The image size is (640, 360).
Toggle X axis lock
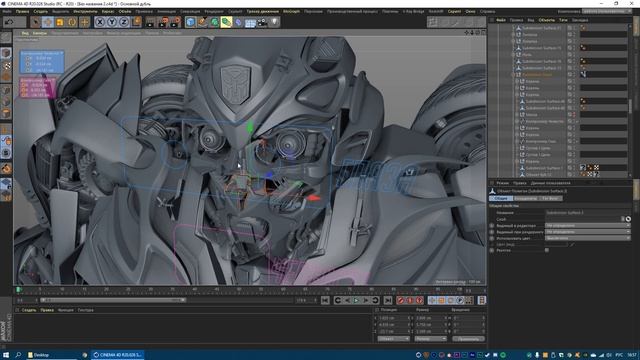tap(100, 22)
